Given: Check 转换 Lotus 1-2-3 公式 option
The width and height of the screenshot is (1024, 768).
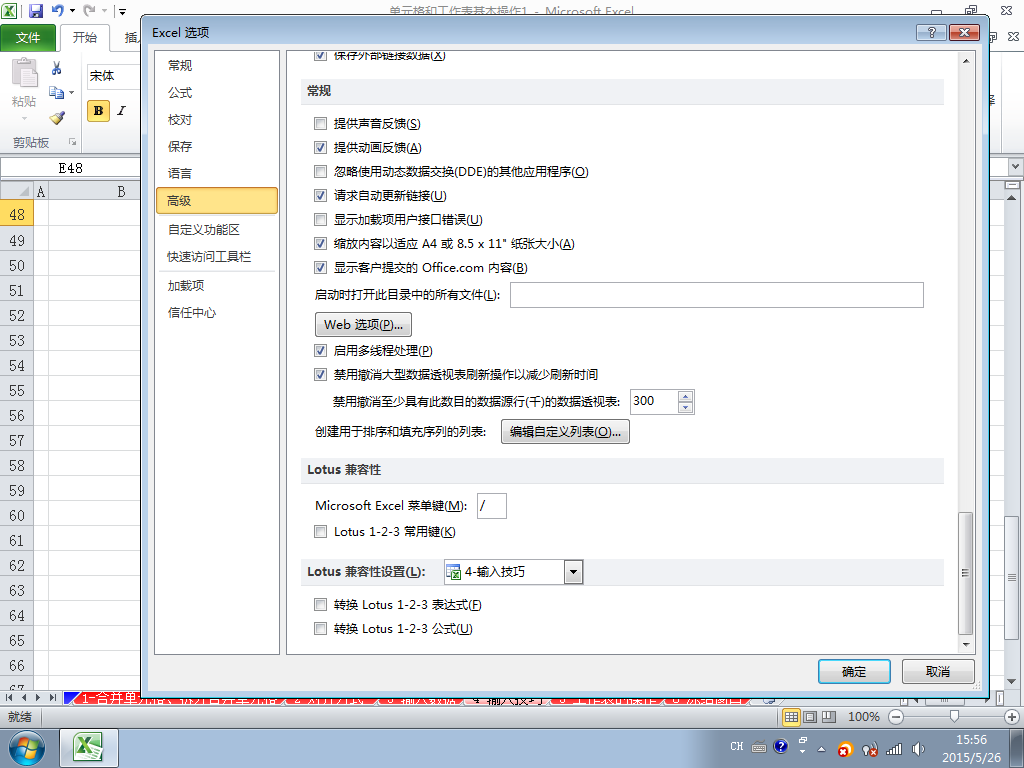Looking at the screenshot, I should pos(320,629).
